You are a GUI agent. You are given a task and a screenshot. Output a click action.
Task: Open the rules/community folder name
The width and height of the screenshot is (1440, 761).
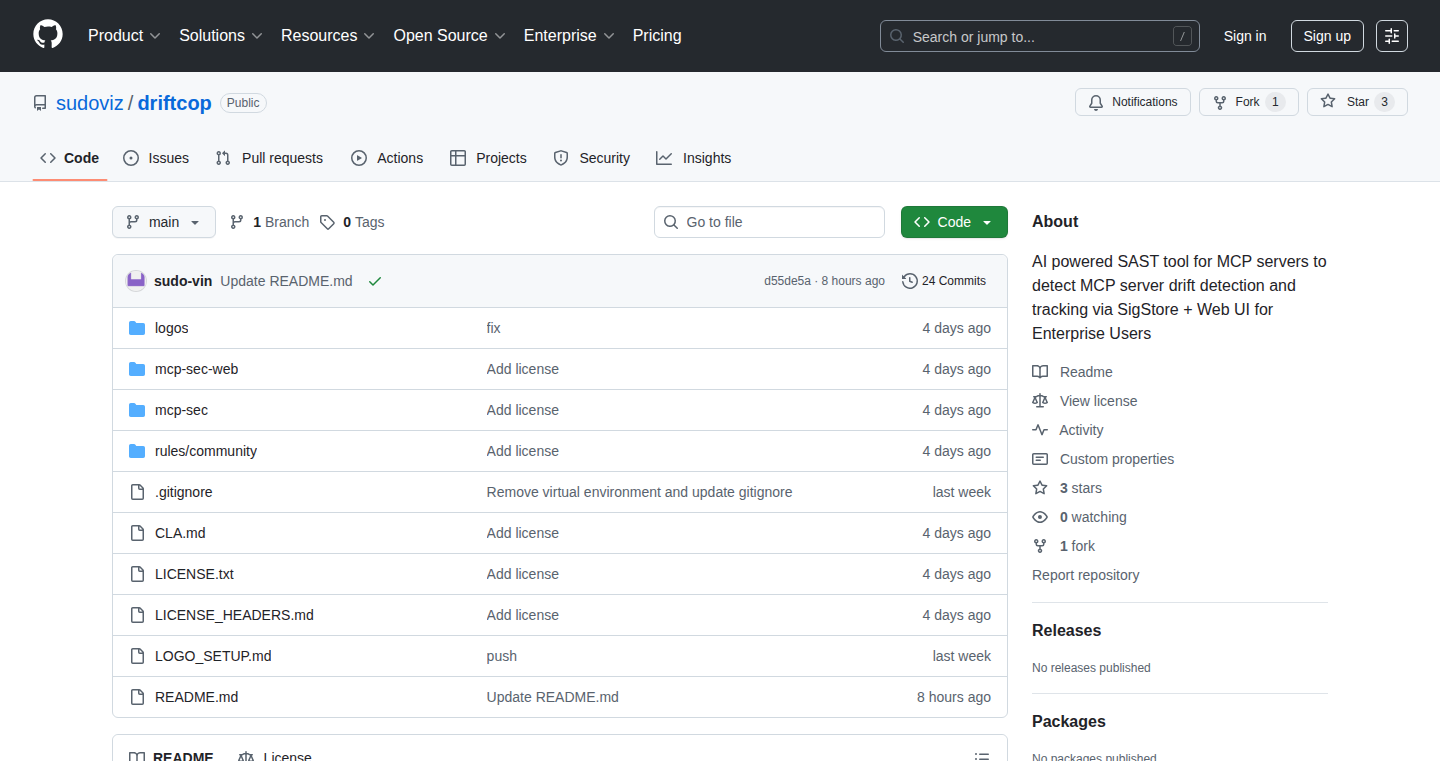pos(206,451)
